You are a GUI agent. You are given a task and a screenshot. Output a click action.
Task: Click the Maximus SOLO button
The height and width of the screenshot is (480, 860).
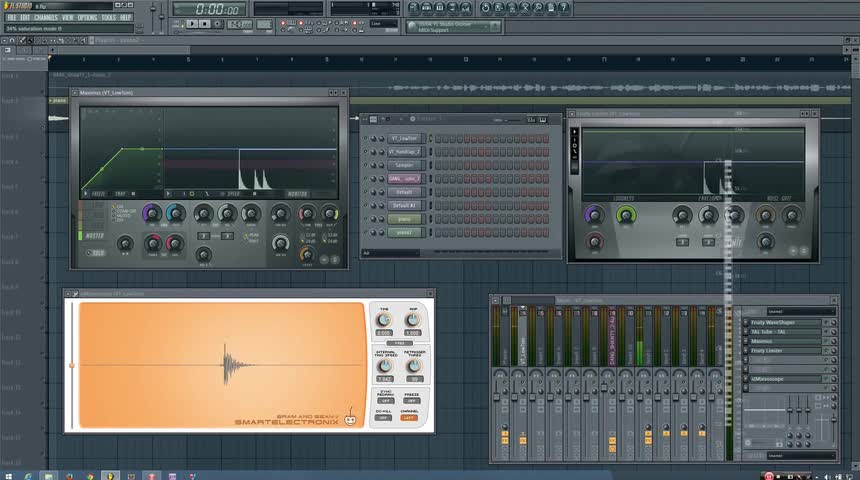click(95, 252)
